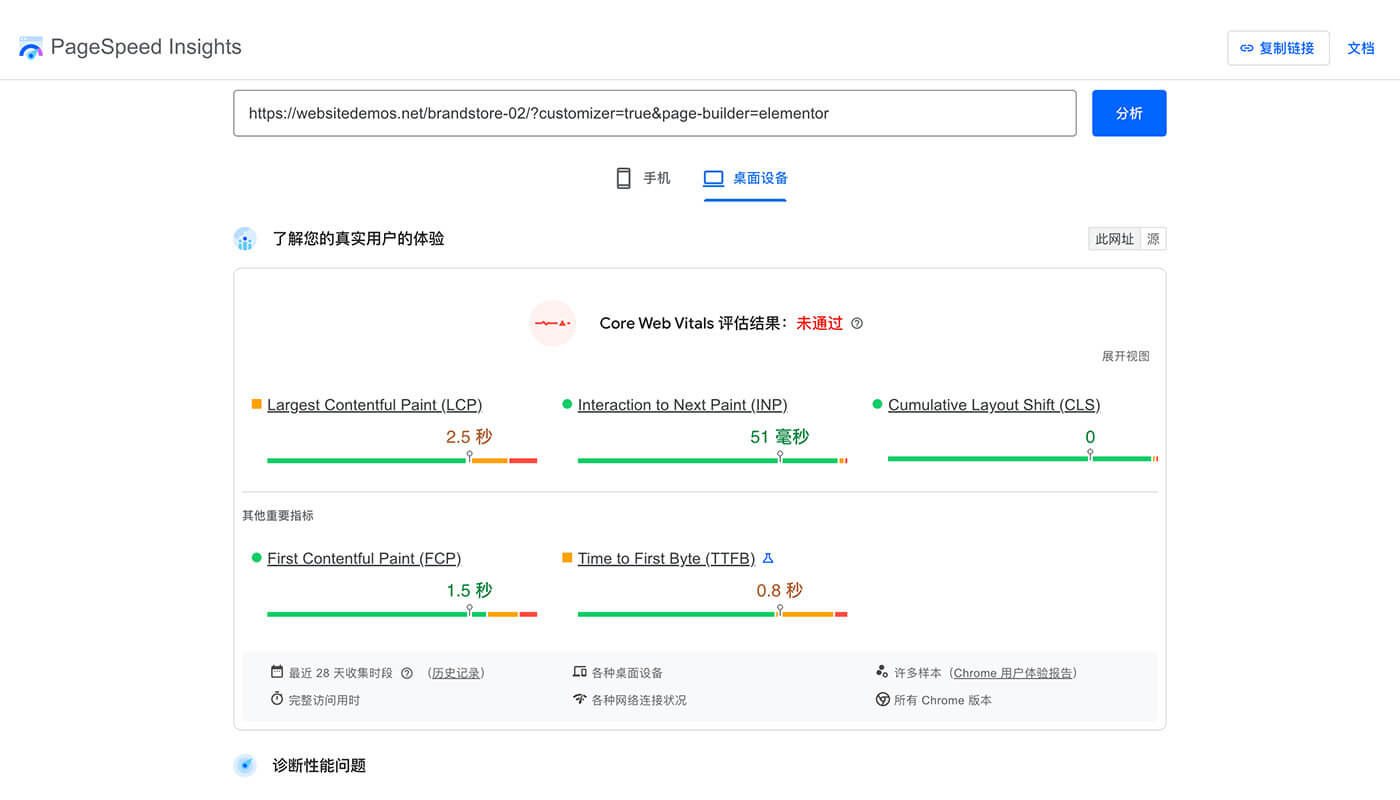Click the PageSpeed Insights title text

(x=146, y=47)
